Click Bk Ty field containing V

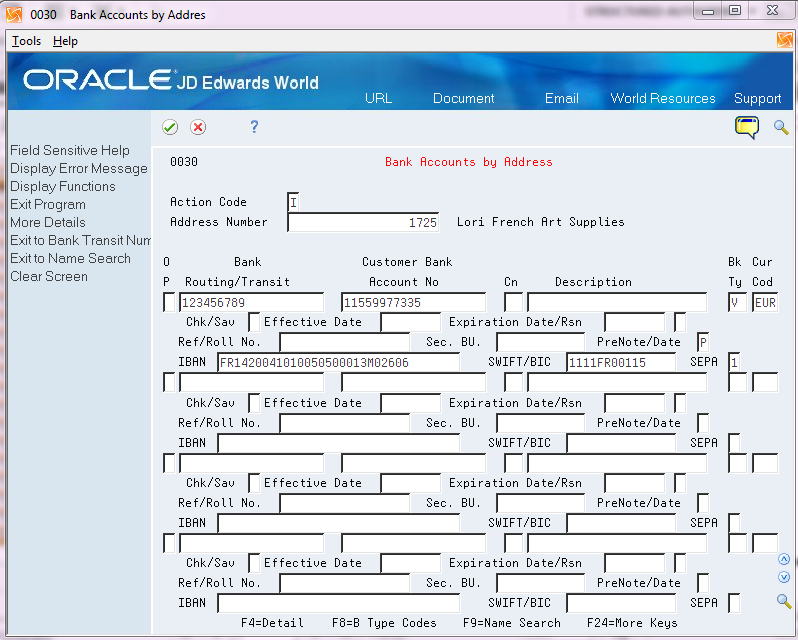coord(737,303)
